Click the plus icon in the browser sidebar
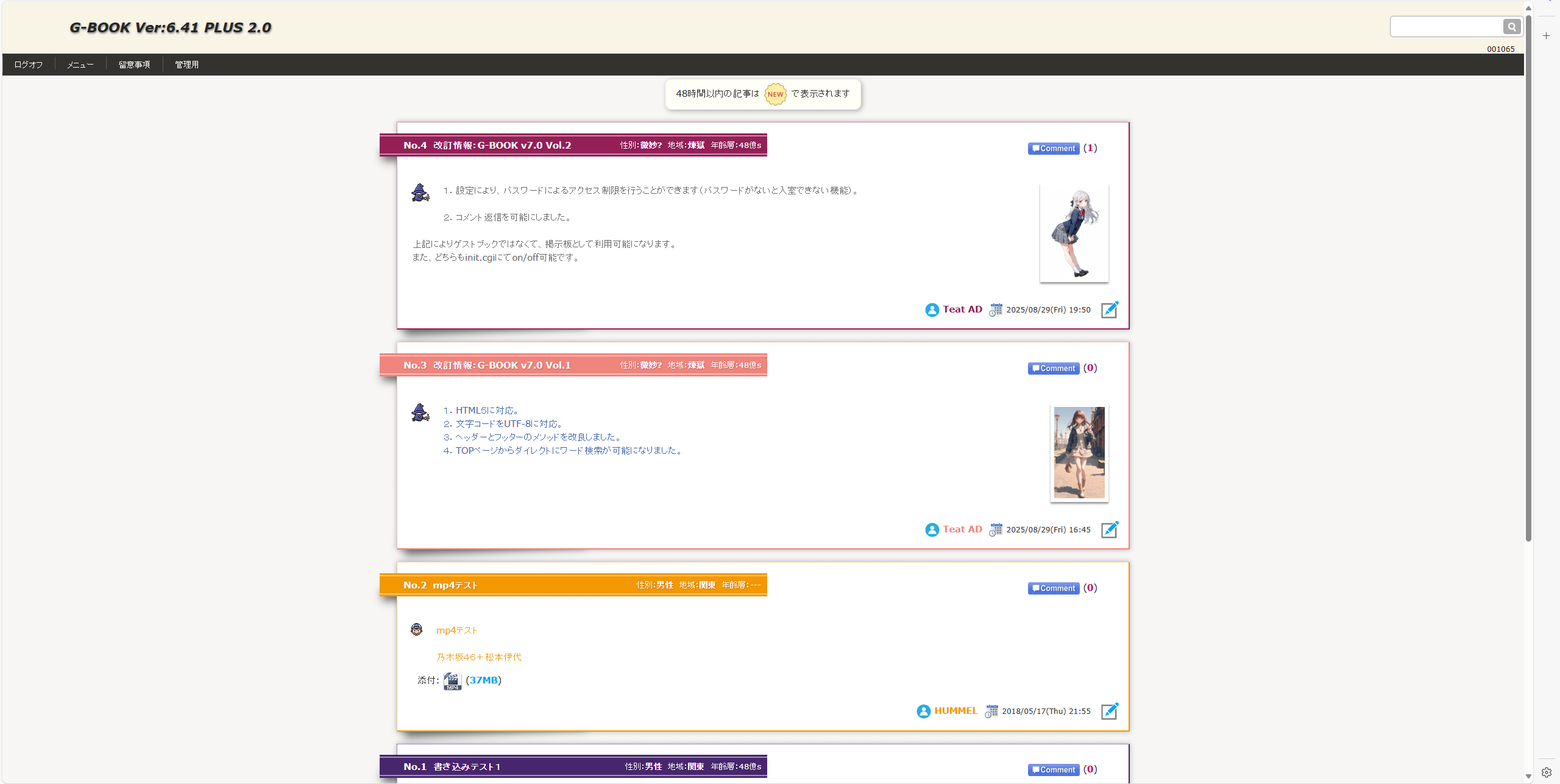This screenshot has width=1560, height=784. click(1547, 36)
